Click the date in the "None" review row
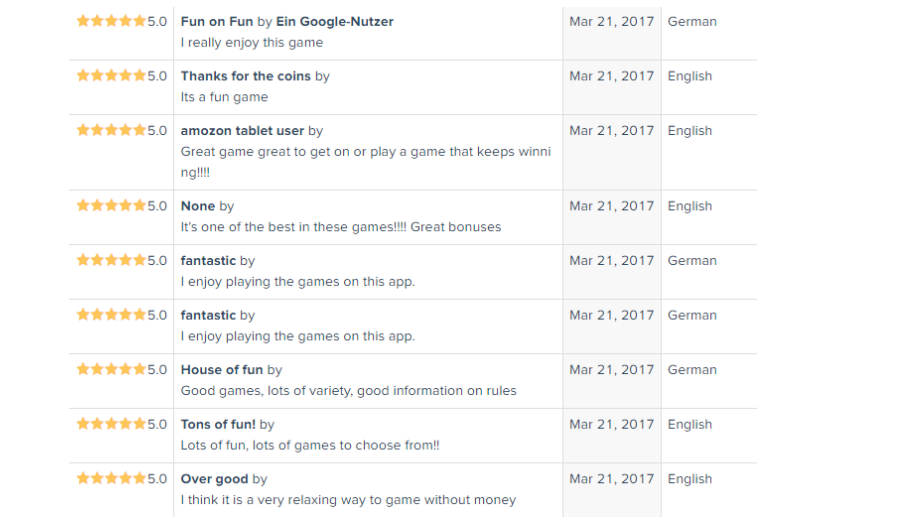 [x=610, y=206]
